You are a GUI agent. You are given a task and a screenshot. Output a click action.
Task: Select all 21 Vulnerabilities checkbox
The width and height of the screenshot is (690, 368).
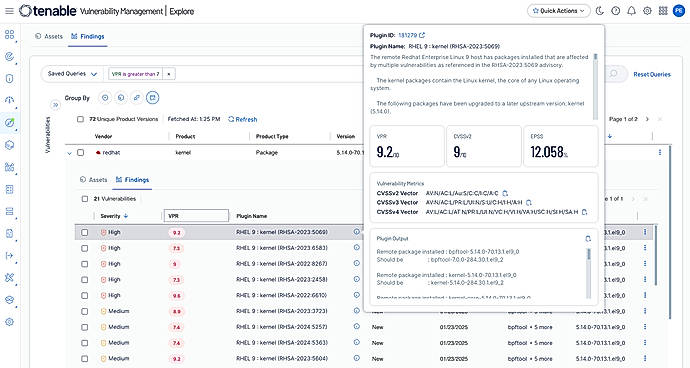coord(84,199)
